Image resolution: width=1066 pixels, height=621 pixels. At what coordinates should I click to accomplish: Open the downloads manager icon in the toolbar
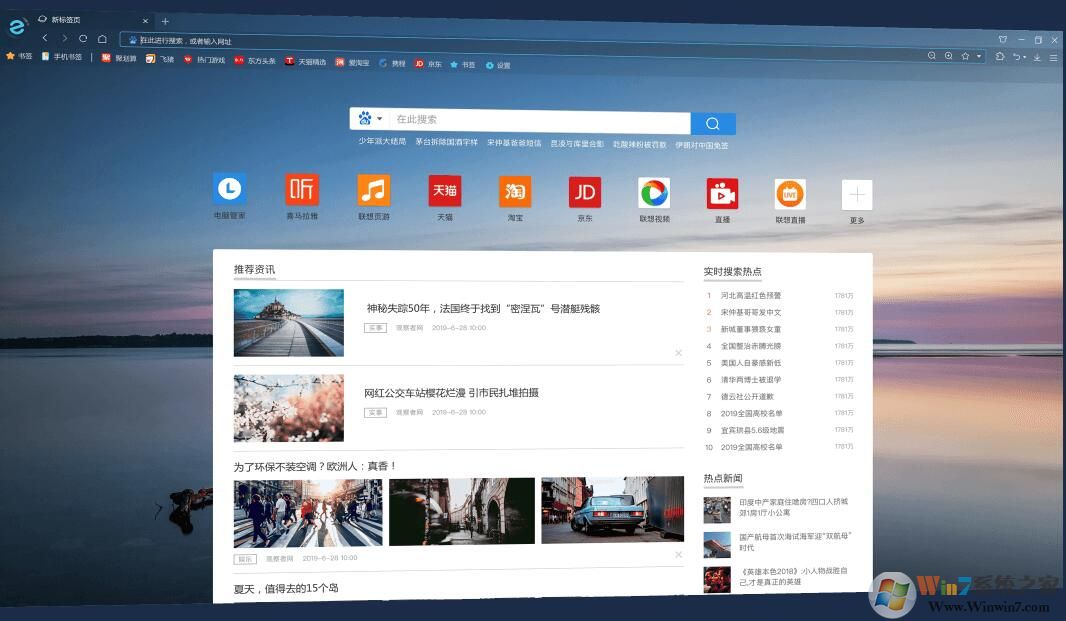coord(1037,57)
